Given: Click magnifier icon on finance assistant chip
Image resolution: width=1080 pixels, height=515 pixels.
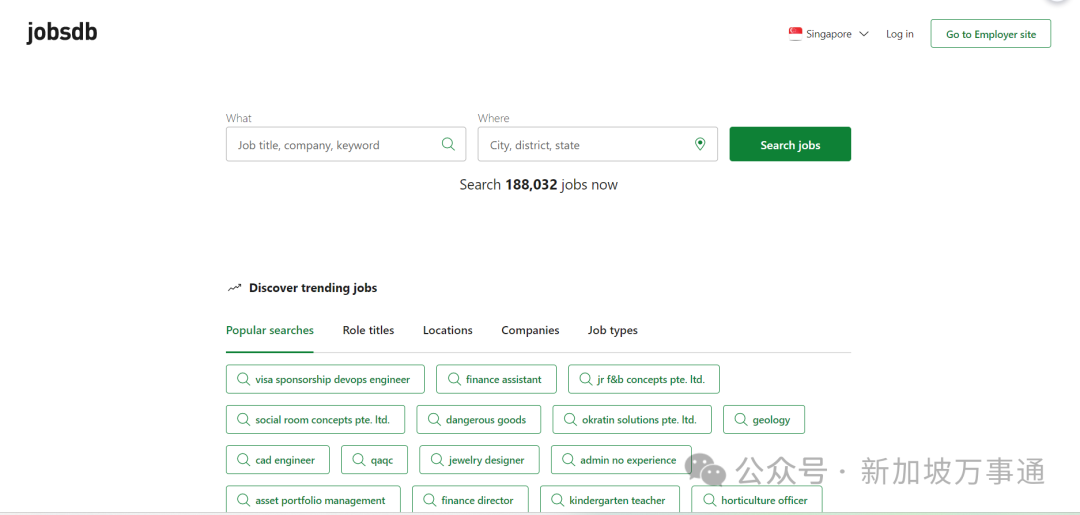Looking at the screenshot, I should (x=454, y=379).
